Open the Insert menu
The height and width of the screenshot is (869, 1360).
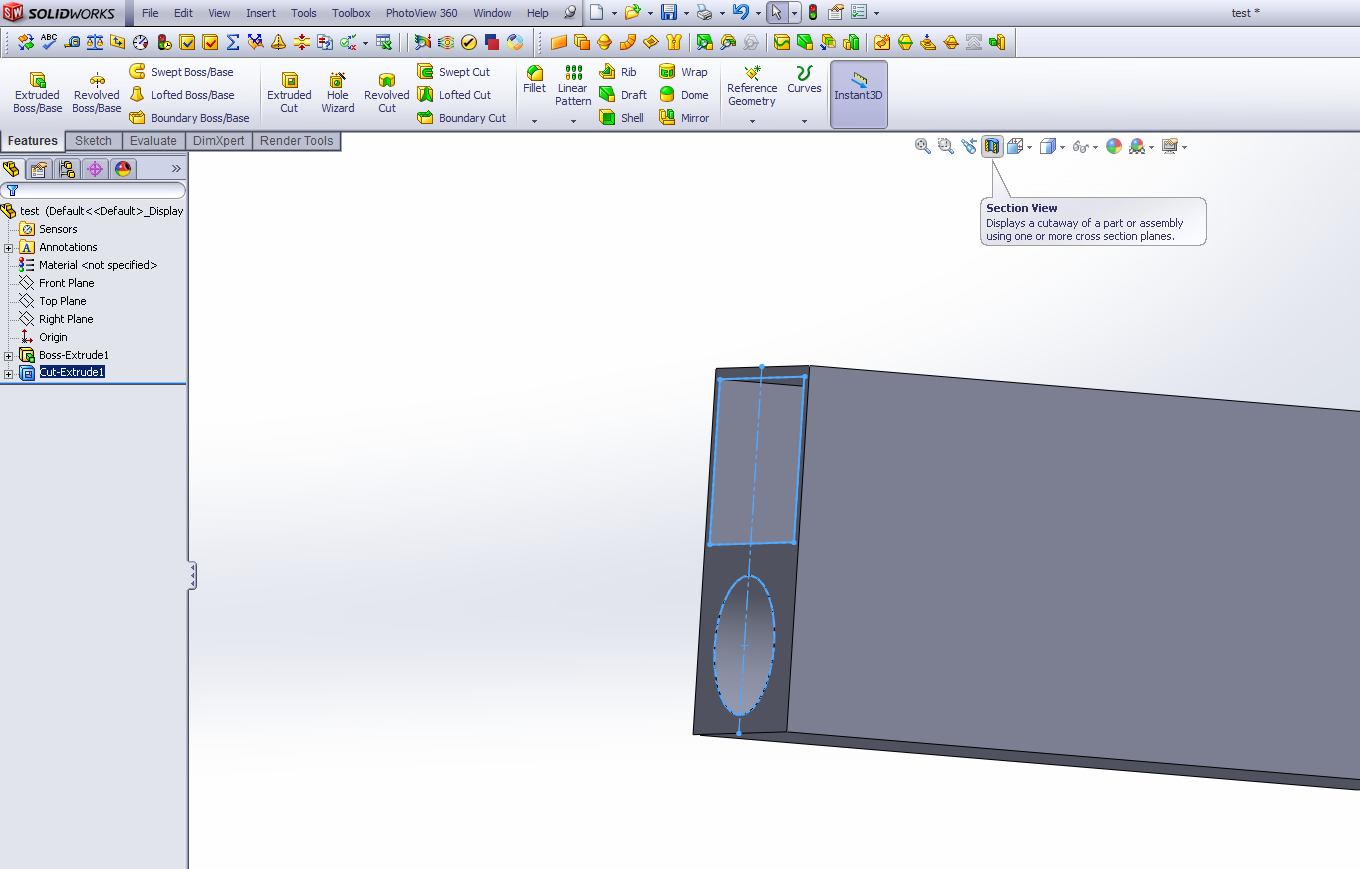coord(260,13)
